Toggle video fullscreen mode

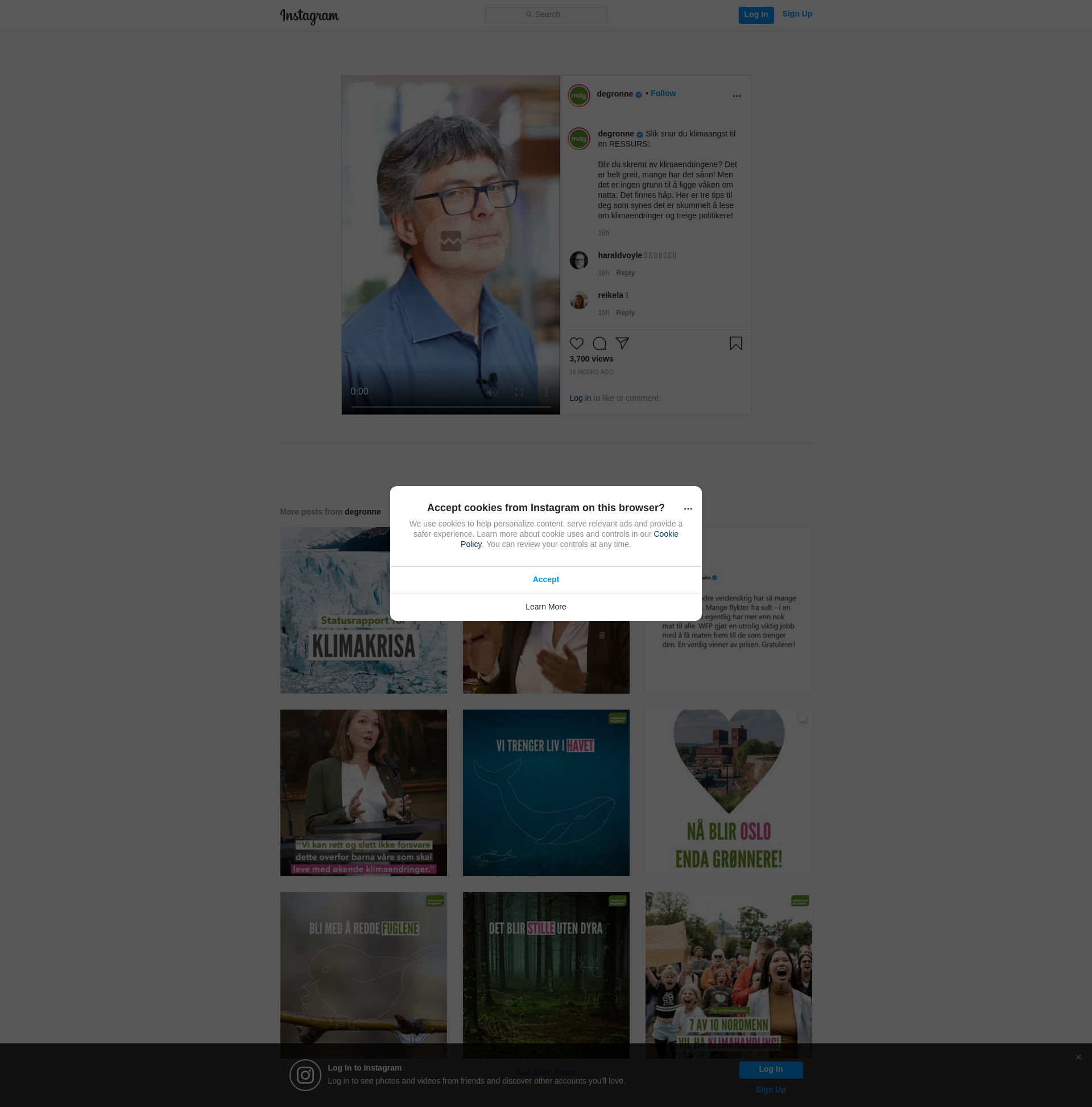coord(519,392)
